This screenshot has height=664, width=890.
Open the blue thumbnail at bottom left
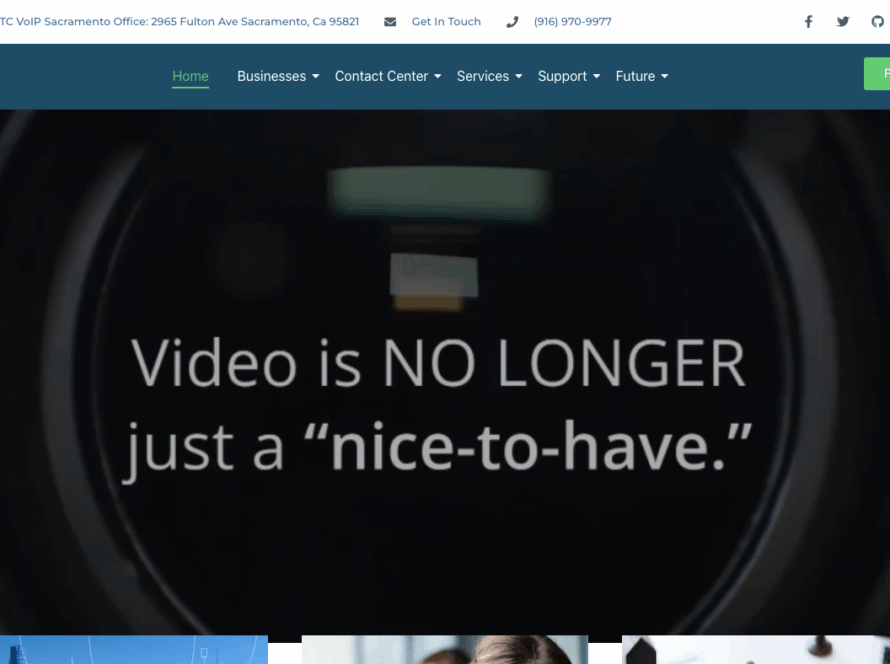point(133,650)
